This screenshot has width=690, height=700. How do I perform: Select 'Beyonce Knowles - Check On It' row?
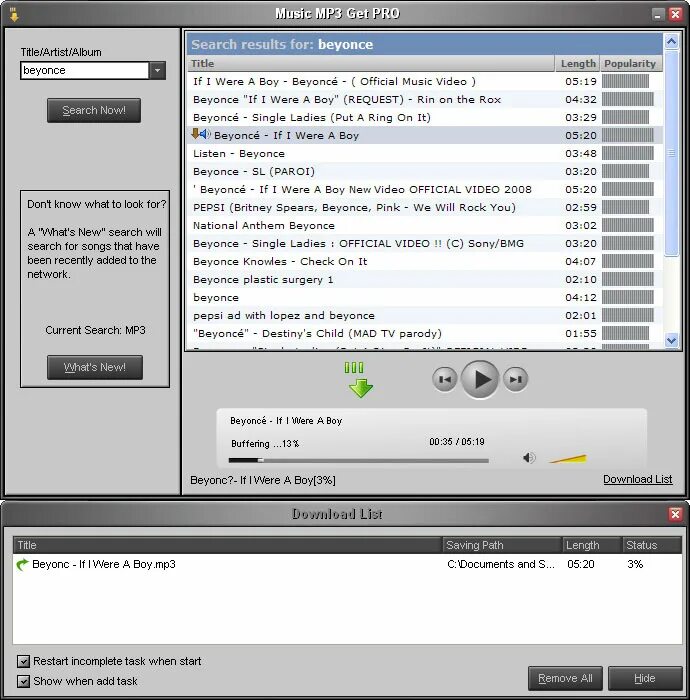[x=424, y=262]
